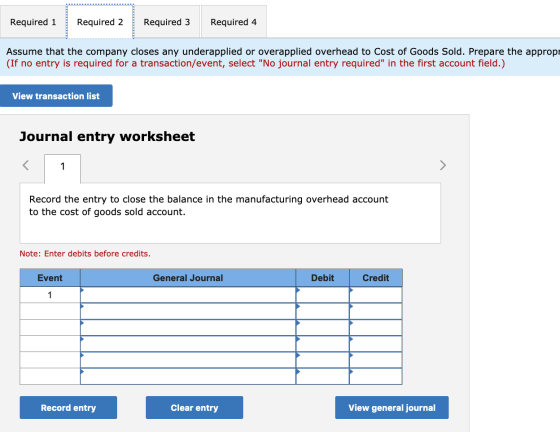Open account dropdown in first General Journal row
This screenshot has width=560, height=432.
pos(188,295)
